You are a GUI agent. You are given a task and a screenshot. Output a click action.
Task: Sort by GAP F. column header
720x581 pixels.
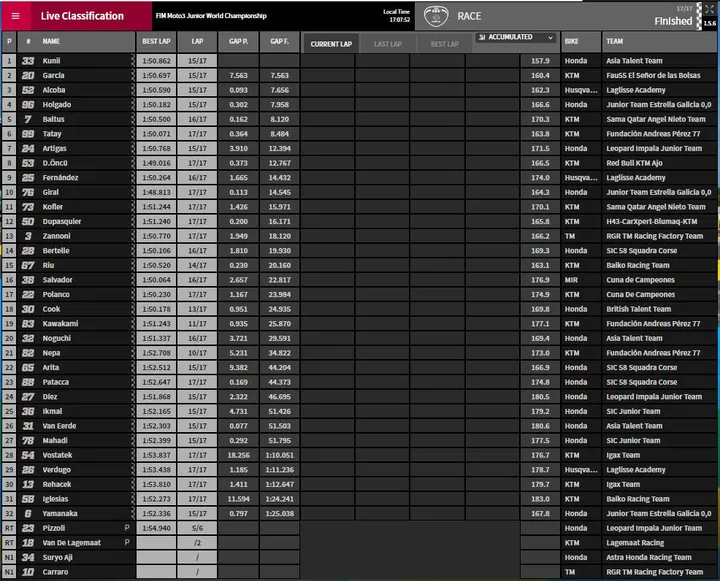click(x=279, y=41)
